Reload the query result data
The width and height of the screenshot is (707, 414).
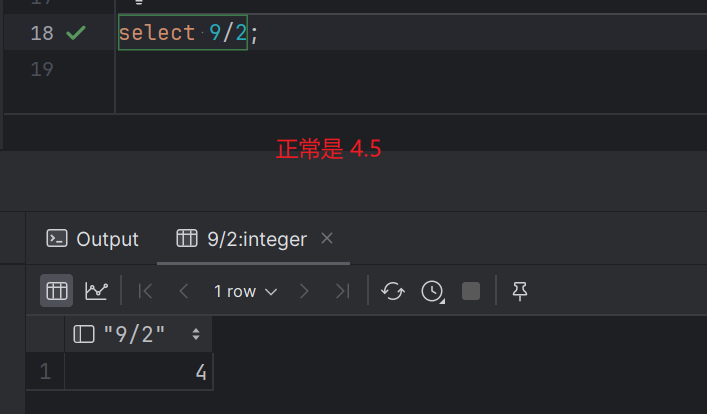pyautogui.click(x=393, y=291)
